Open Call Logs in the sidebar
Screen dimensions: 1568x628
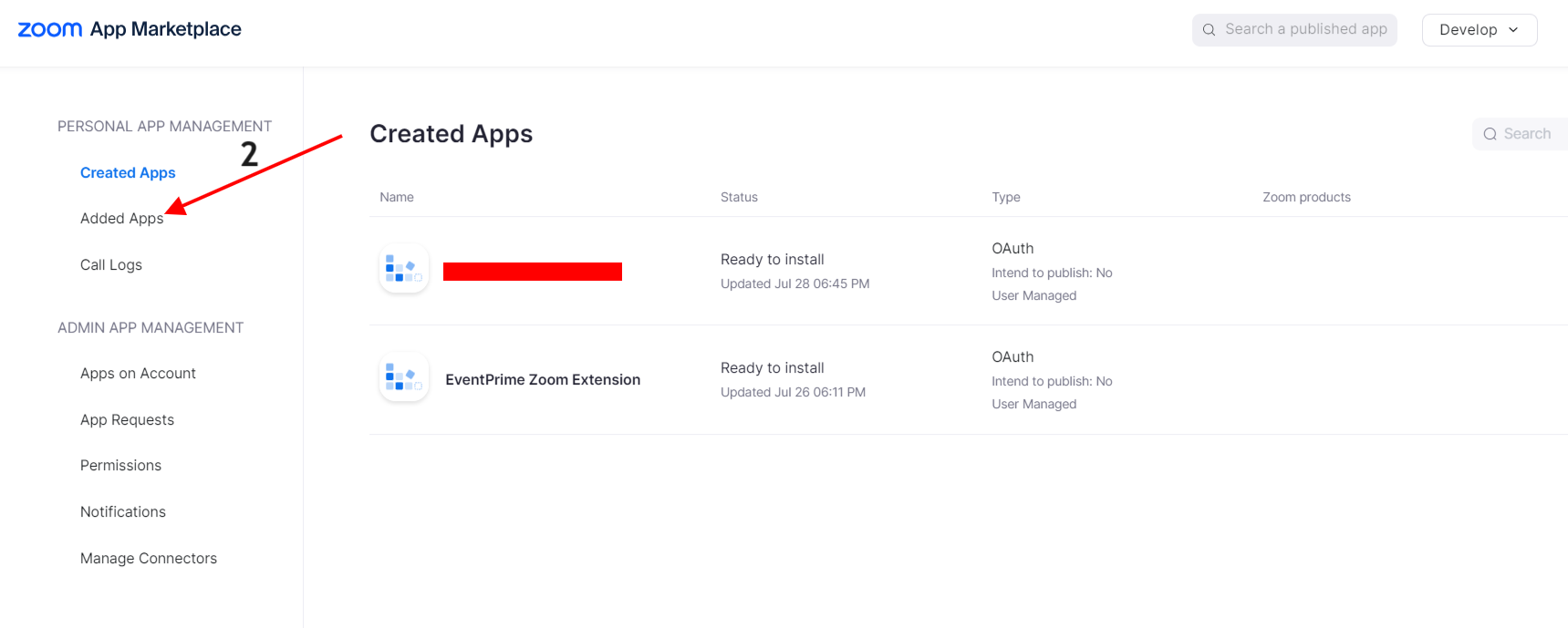(111, 265)
